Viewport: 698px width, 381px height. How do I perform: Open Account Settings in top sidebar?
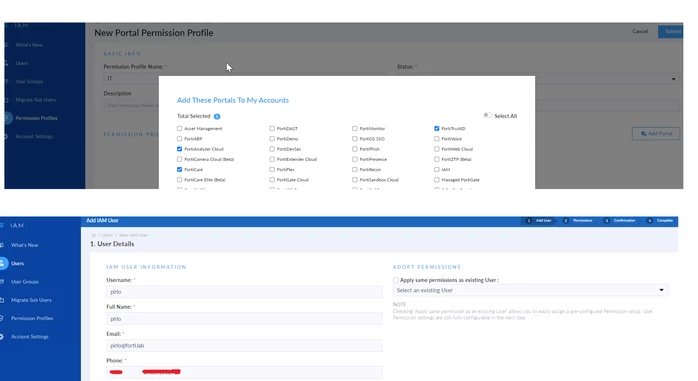click(x=34, y=136)
